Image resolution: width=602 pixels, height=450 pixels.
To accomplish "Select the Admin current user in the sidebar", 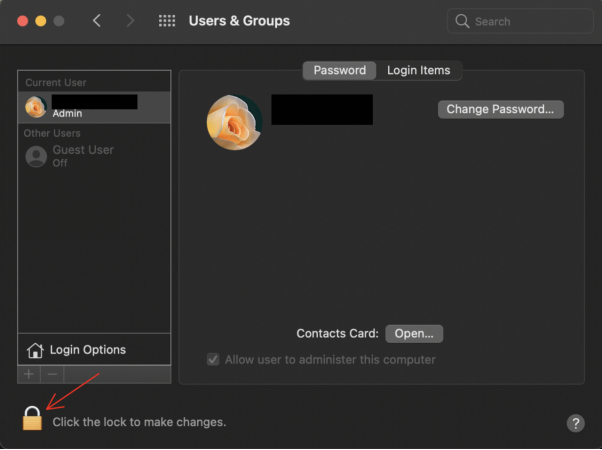I will (94, 107).
